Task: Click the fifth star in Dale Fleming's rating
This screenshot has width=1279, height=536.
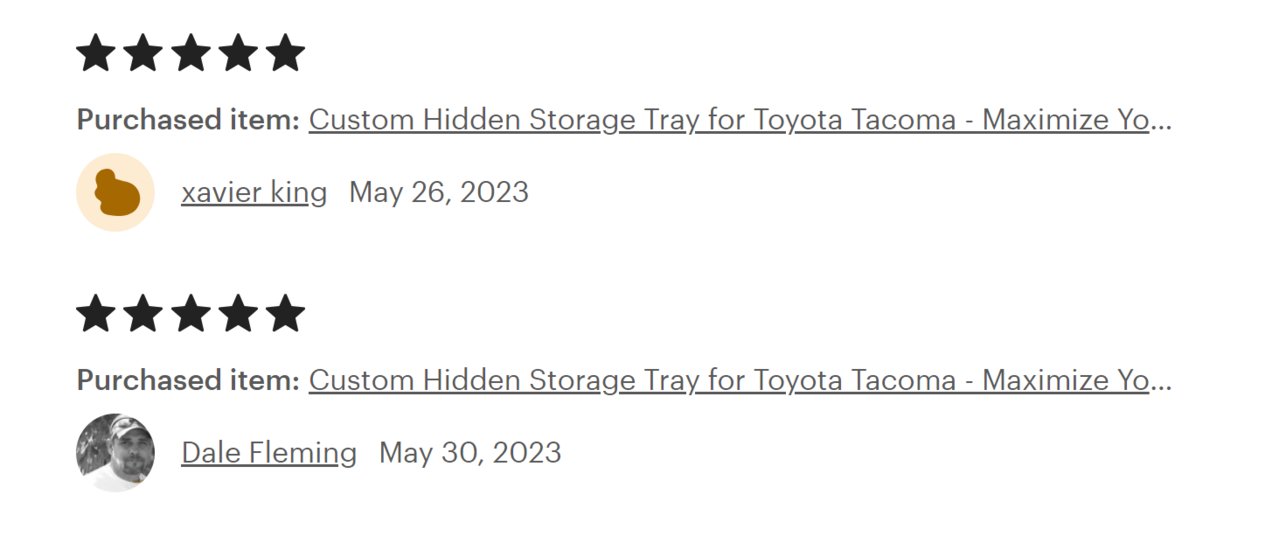Action: 285,313
